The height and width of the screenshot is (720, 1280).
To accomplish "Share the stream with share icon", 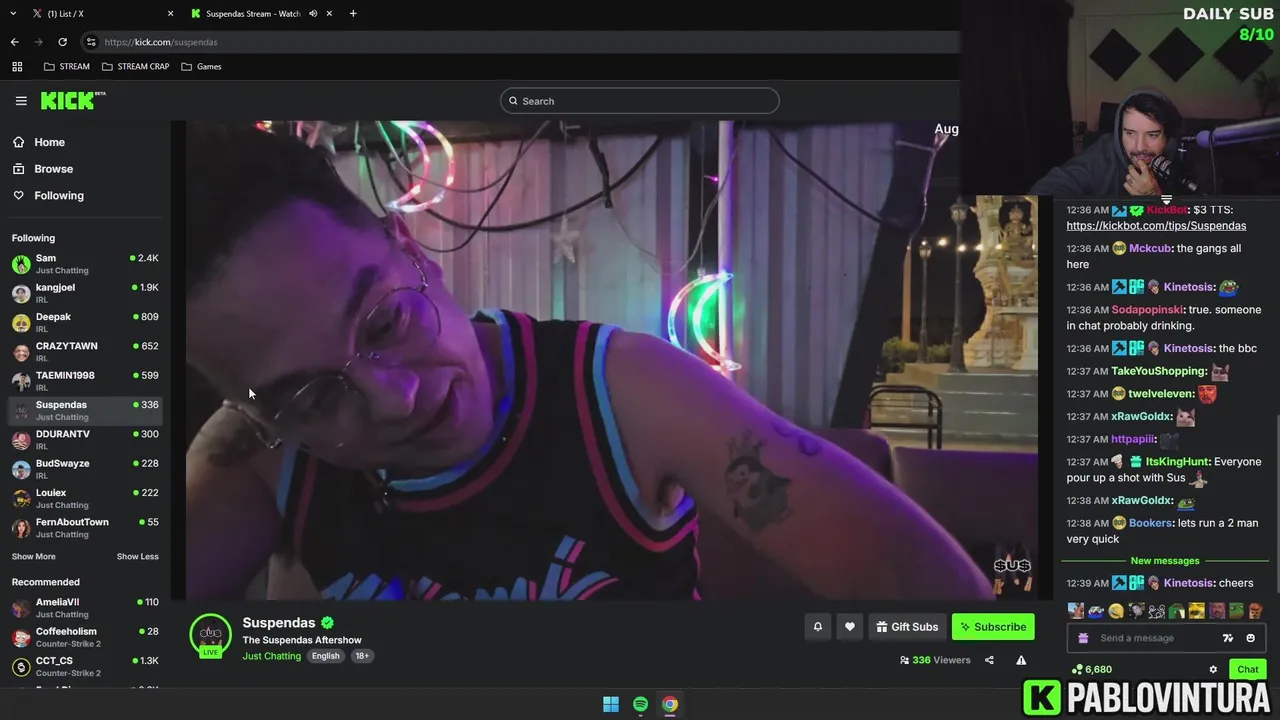I will (x=989, y=660).
